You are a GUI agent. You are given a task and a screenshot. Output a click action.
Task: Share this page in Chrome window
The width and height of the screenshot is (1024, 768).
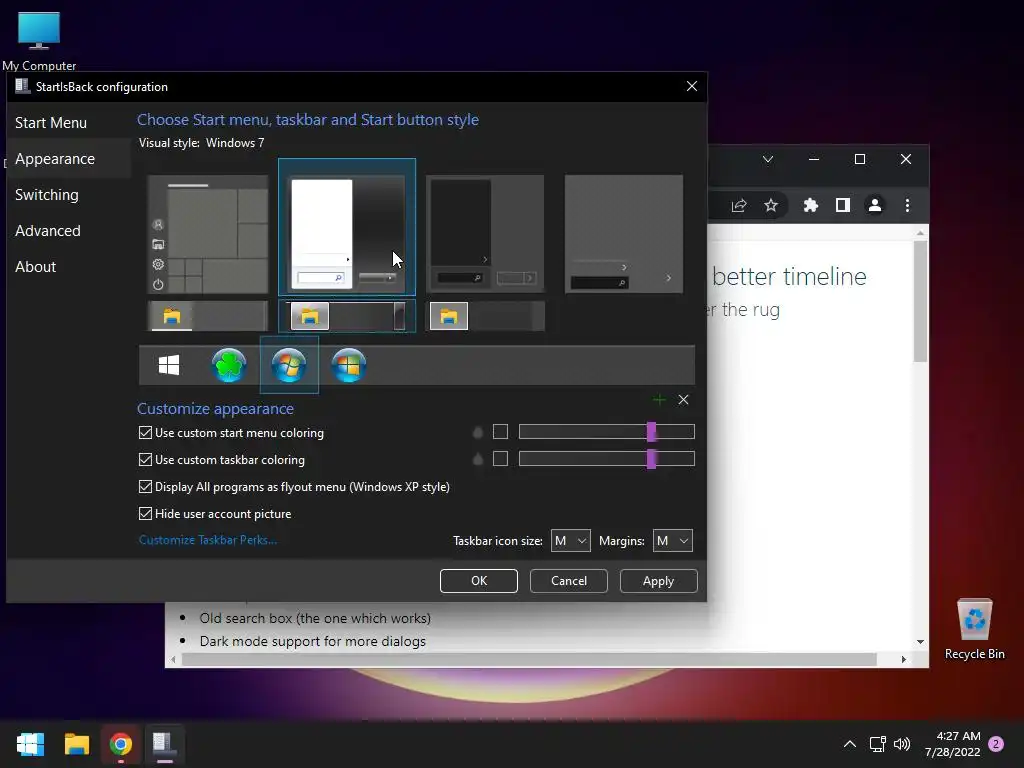point(739,205)
